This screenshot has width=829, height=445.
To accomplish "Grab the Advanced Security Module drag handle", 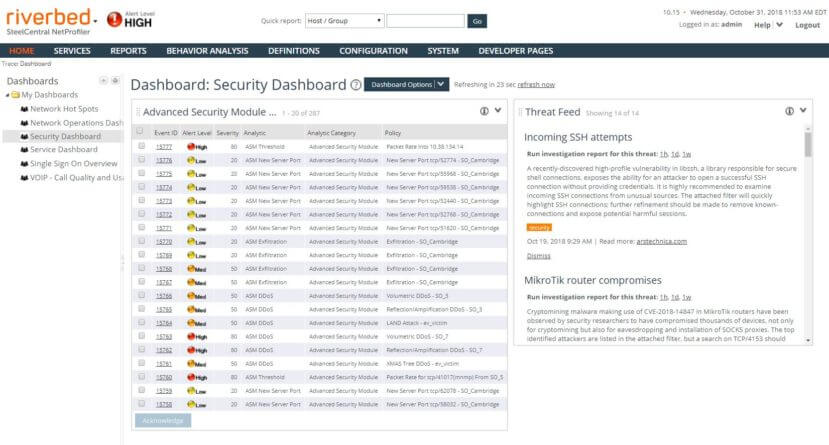I will pos(139,112).
